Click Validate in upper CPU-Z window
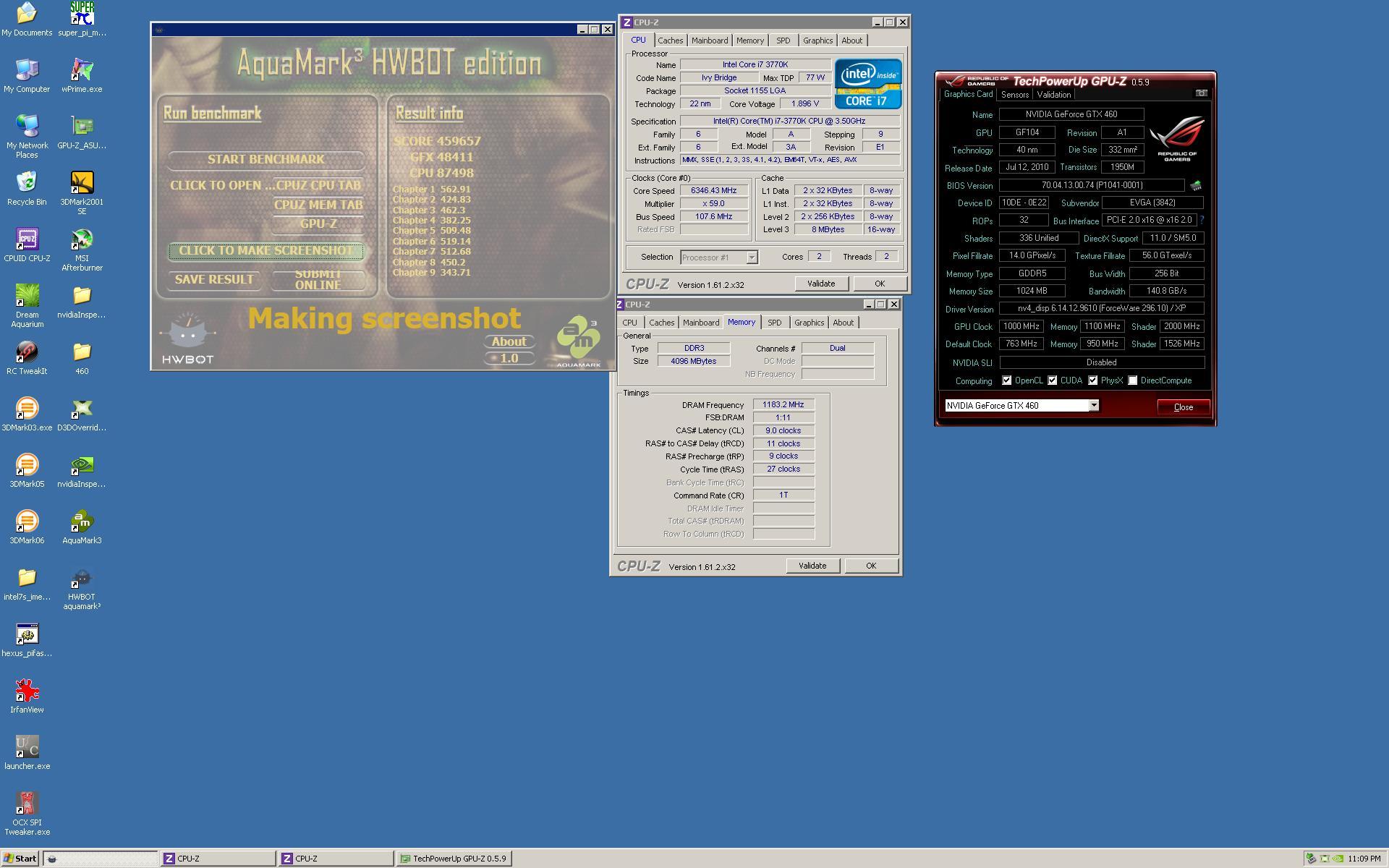The image size is (1389, 868). pos(821,284)
